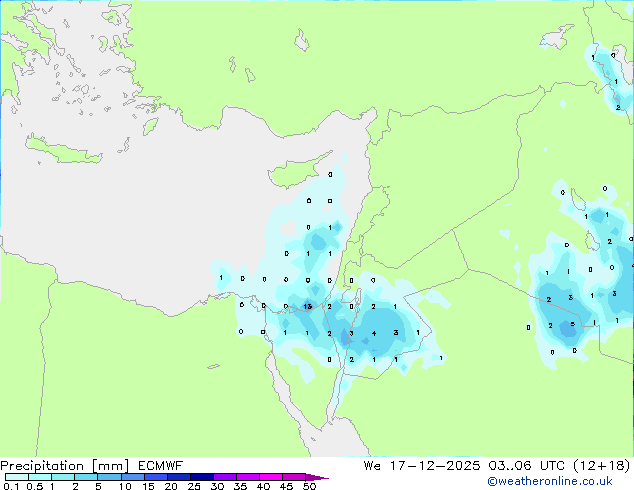
Task: Pick the 10–15 mm blue legend swatch
Action: coord(132,477)
